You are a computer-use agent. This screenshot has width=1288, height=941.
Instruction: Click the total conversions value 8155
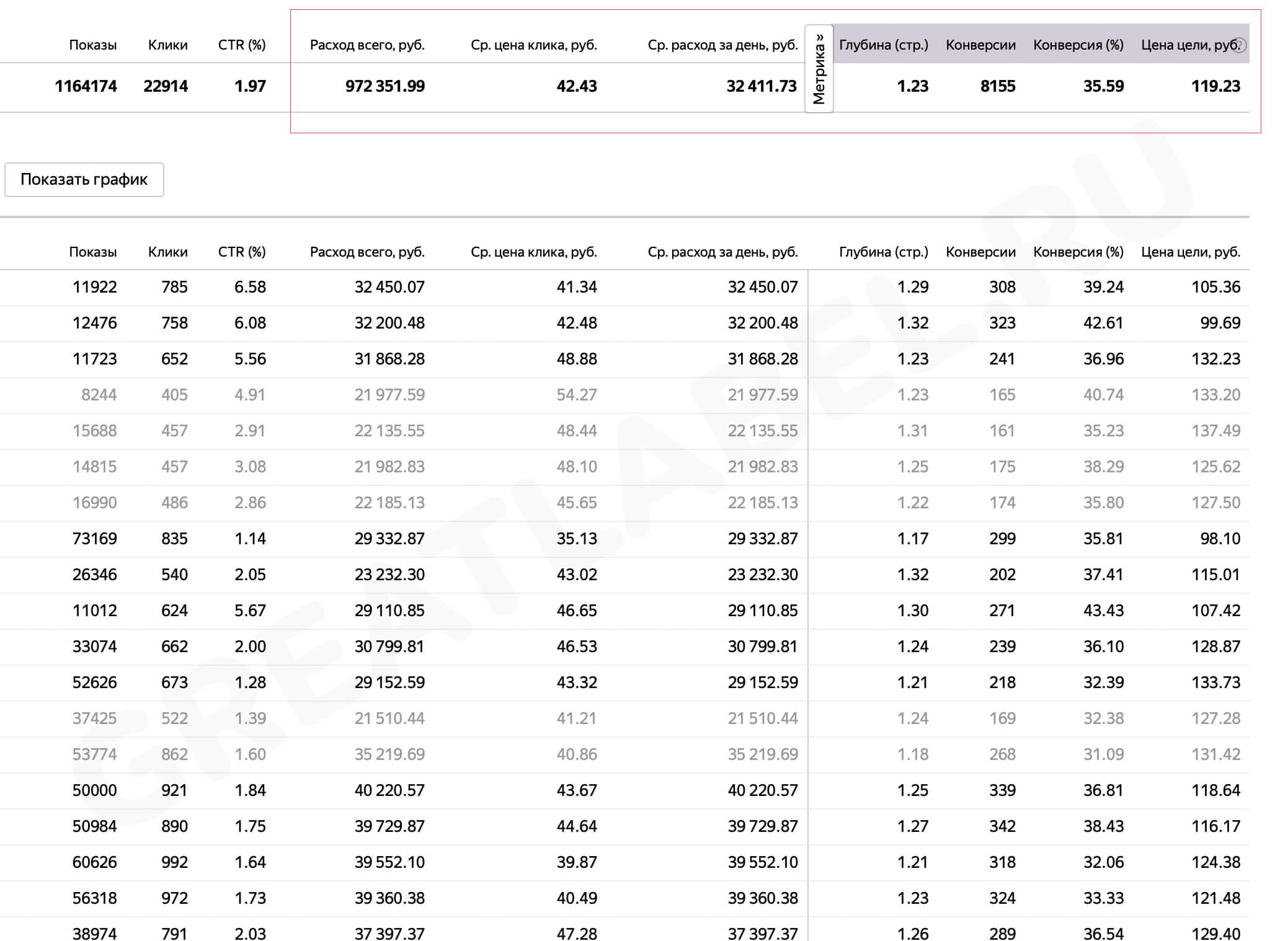coord(998,86)
